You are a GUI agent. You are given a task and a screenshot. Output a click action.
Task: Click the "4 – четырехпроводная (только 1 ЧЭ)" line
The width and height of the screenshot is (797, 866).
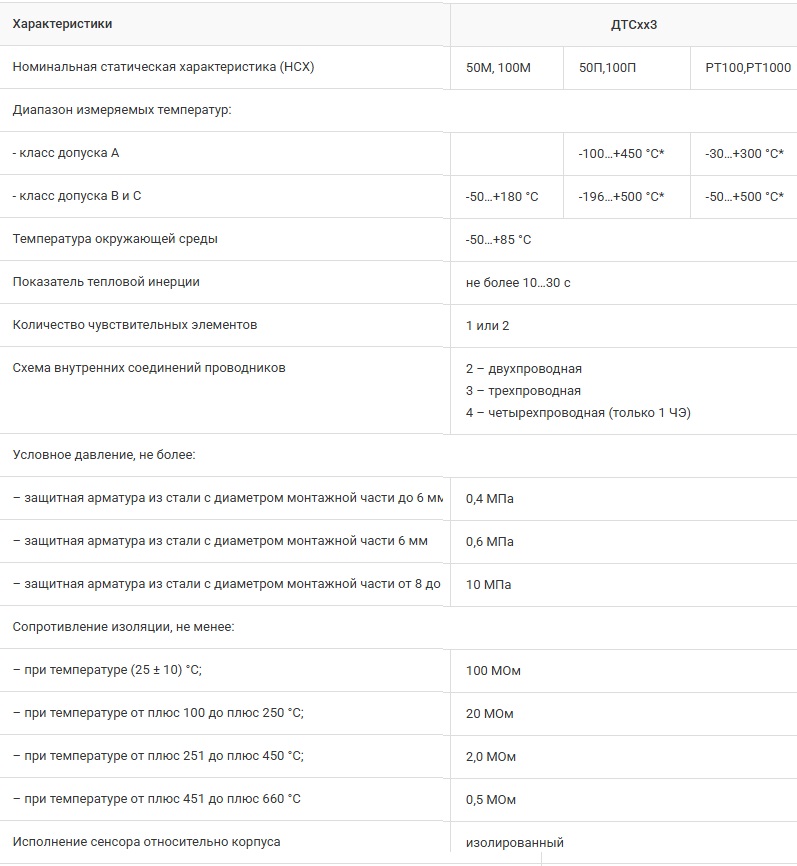point(578,413)
